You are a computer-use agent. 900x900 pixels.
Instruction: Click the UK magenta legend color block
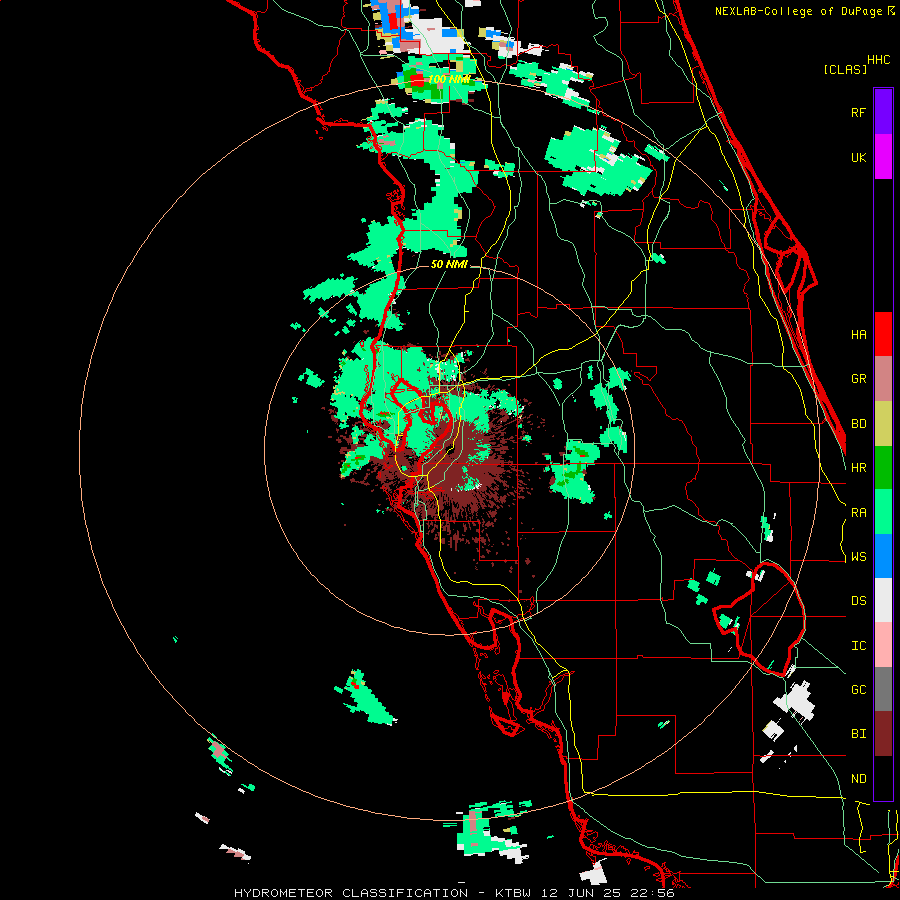pyautogui.click(x=883, y=157)
